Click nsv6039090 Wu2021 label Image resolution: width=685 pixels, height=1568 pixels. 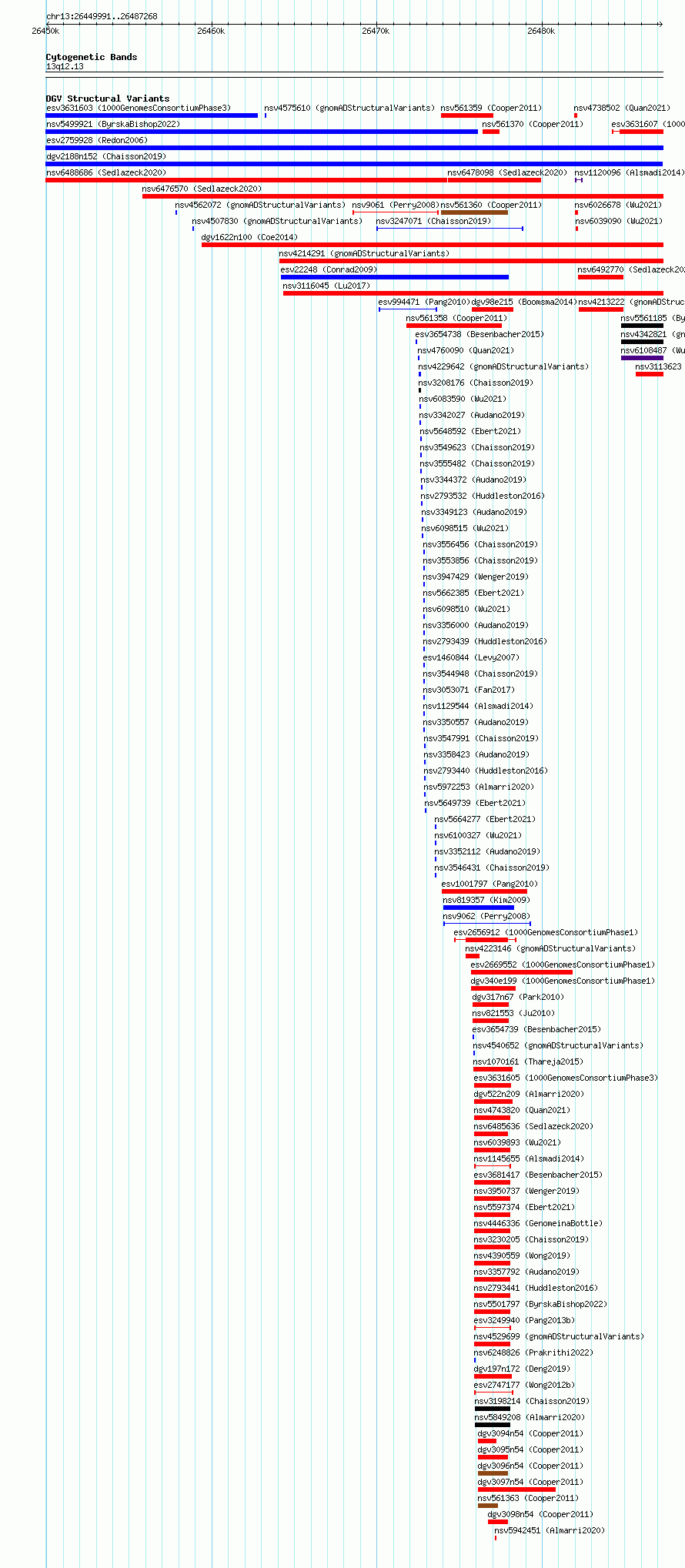click(x=619, y=221)
